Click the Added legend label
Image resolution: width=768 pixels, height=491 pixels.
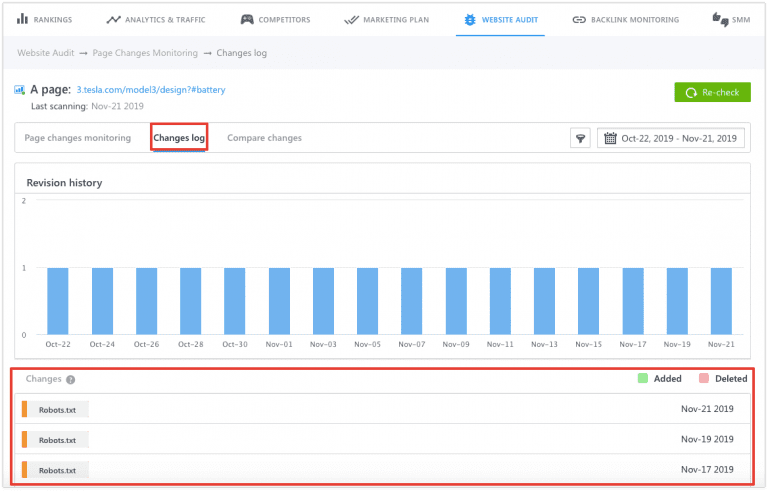click(668, 378)
